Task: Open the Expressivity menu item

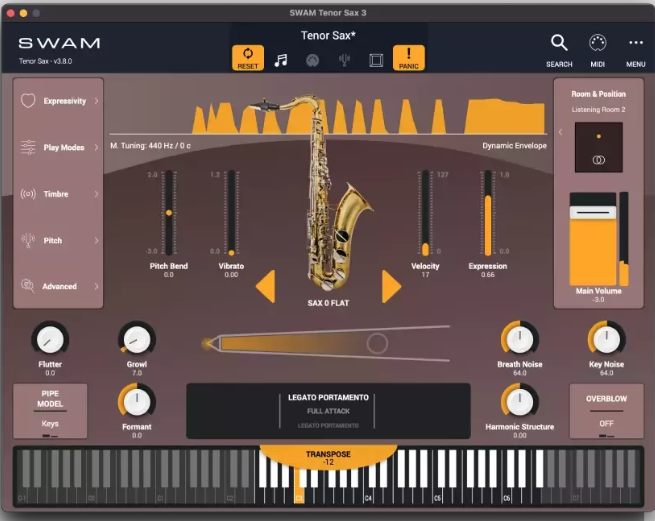Action: (x=58, y=101)
